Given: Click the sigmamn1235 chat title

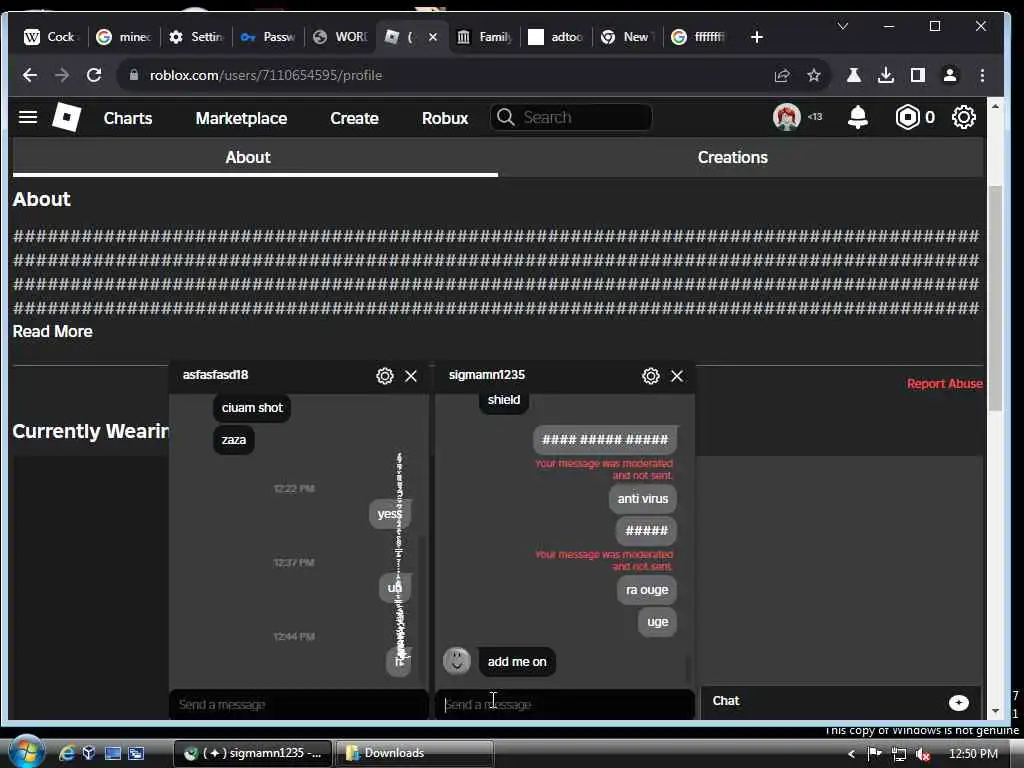Looking at the screenshot, I should [x=487, y=375].
